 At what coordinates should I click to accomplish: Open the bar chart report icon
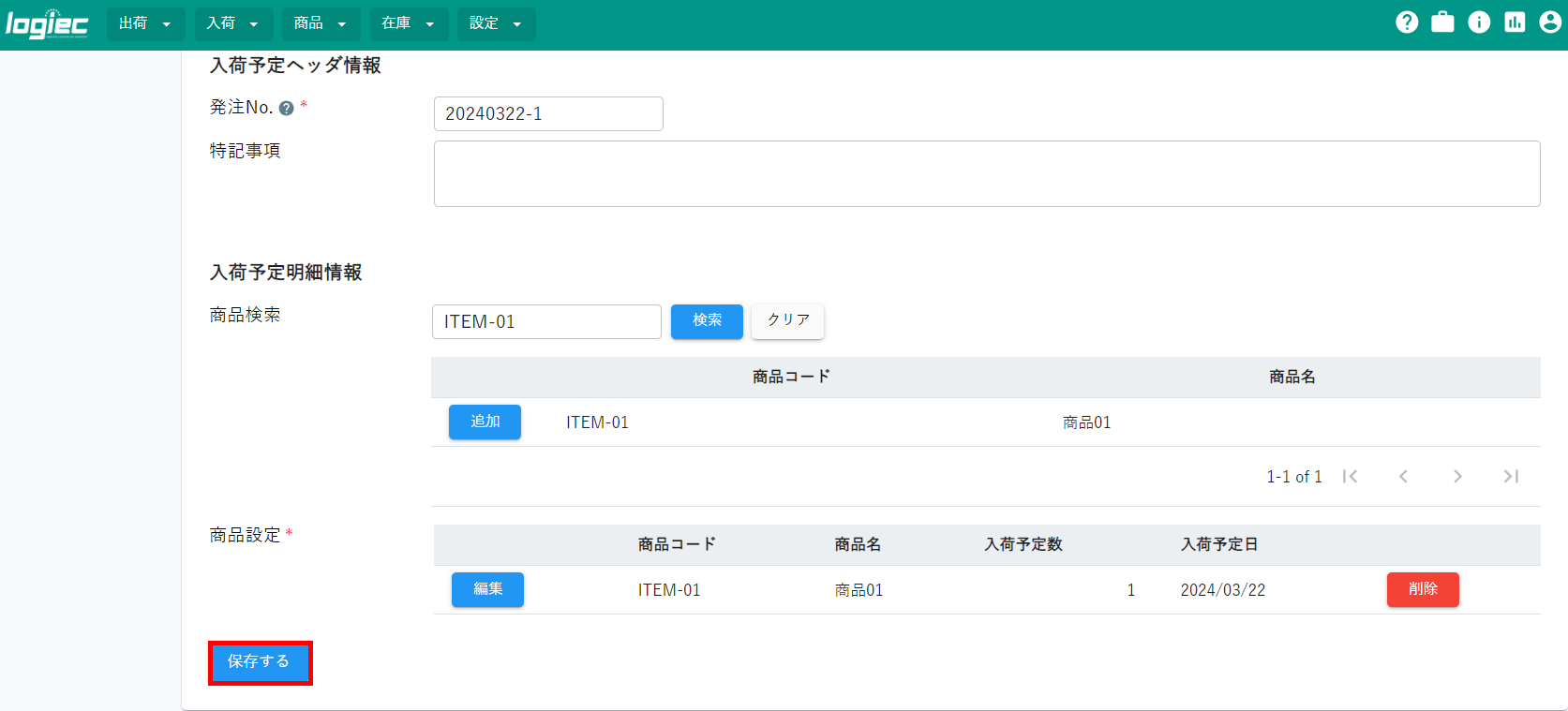pos(1515,22)
